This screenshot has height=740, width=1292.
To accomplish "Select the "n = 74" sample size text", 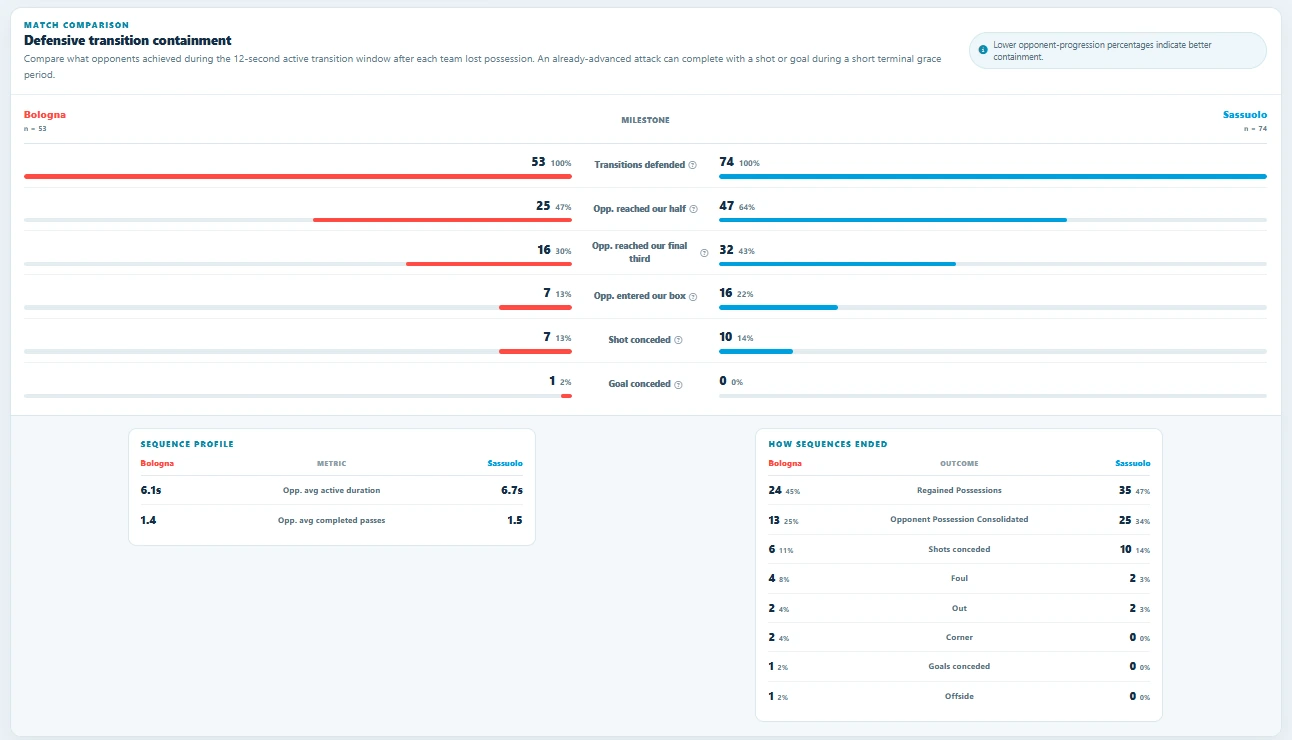I will coord(1255,129).
